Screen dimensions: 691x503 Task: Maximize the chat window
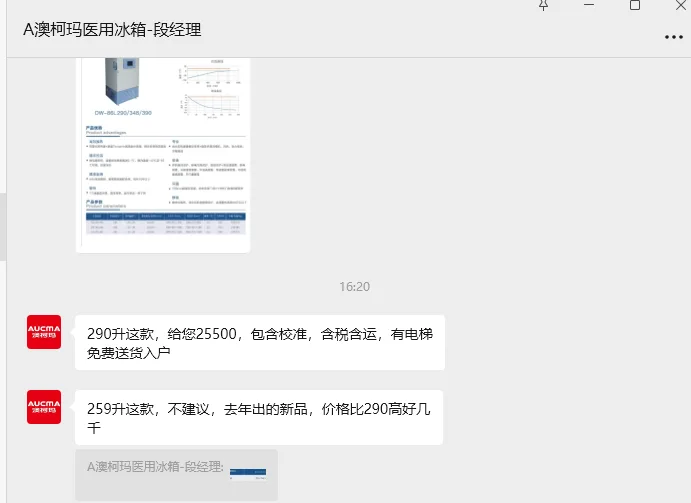[x=635, y=5]
